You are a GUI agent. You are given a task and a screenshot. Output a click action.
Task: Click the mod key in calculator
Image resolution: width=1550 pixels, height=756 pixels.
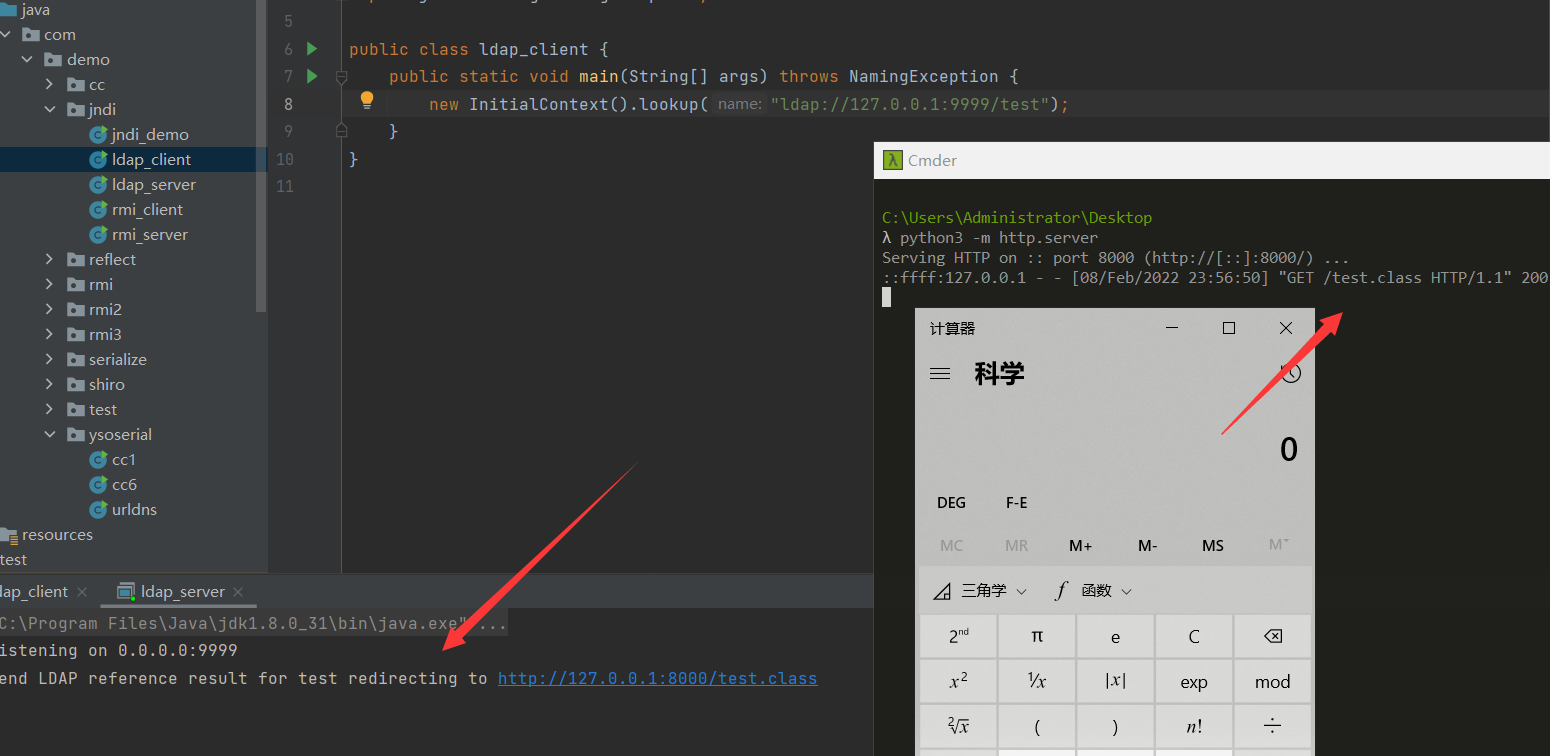point(1272,681)
